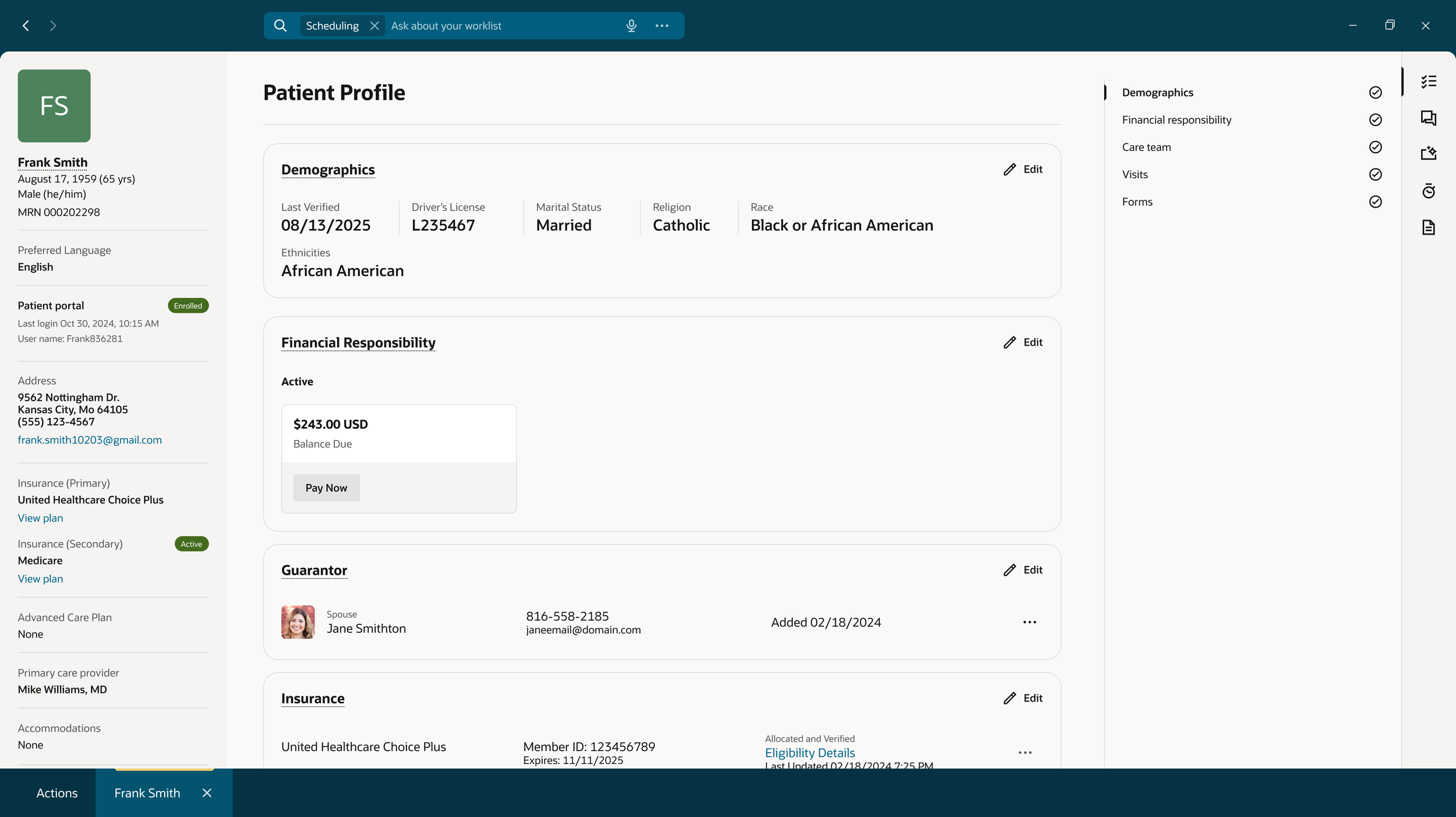Screen dimensions: 1456x817
Task: Jump to Forms section
Action: [1137, 202]
